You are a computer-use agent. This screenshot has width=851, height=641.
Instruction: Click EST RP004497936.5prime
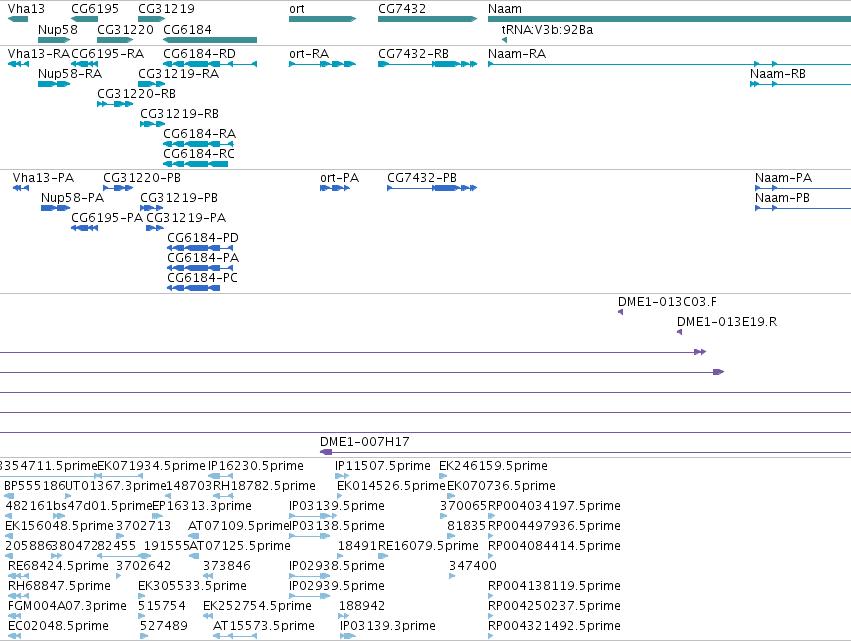point(554,526)
